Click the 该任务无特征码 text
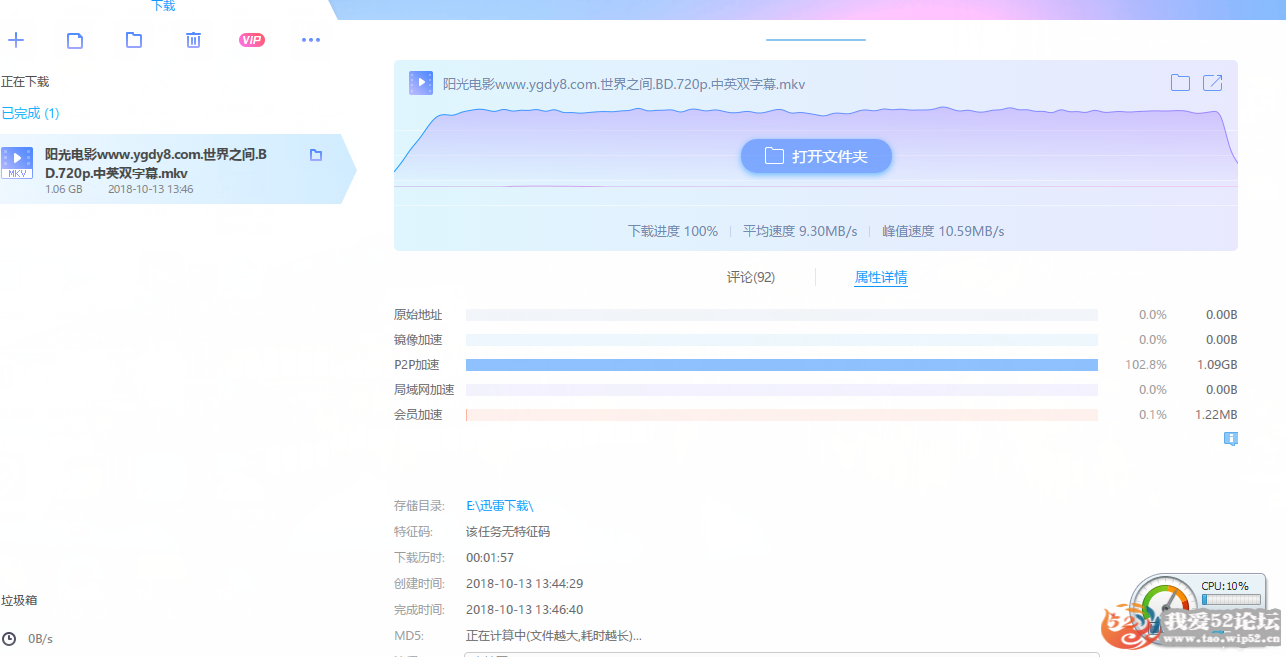 coord(508,532)
